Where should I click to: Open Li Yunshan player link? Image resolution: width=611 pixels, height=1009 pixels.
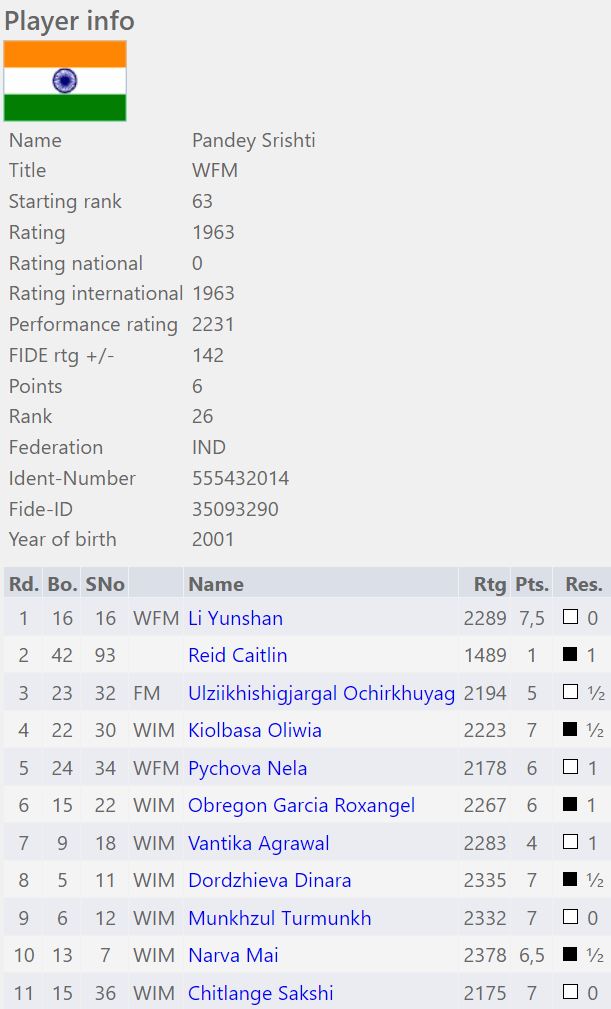pyautogui.click(x=235, y=618)
